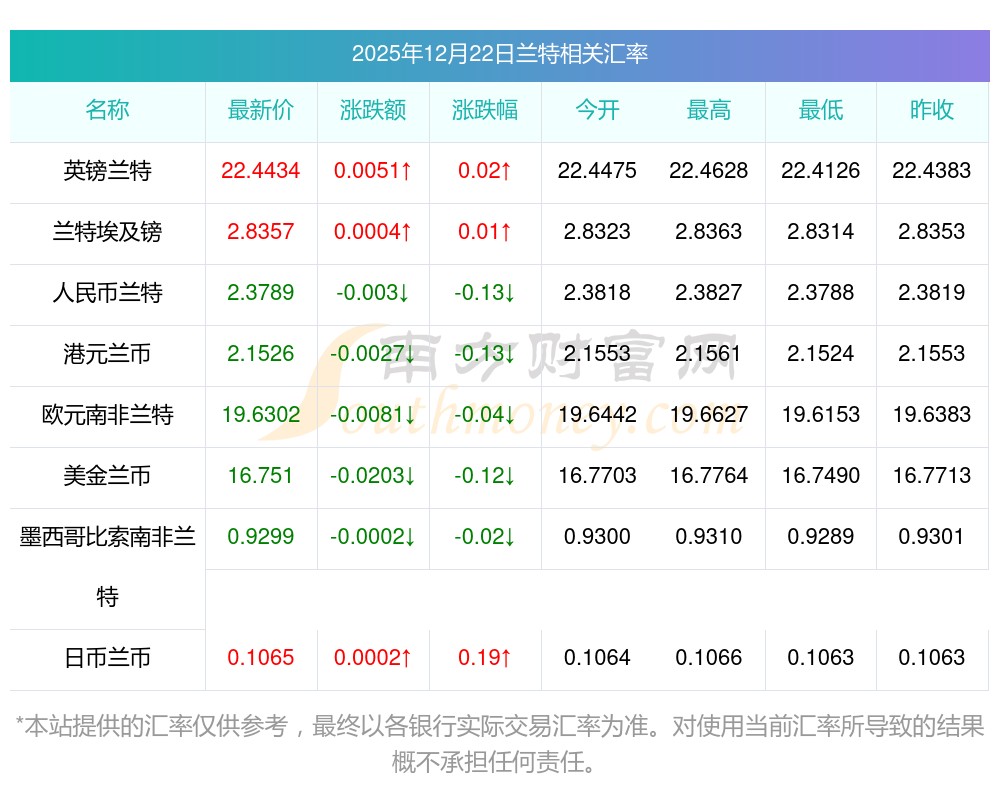This screenshot has height=793, width=1000.
Task: Select previous close 0.9301
Action: pyautogui.click(x=932, y=537)
